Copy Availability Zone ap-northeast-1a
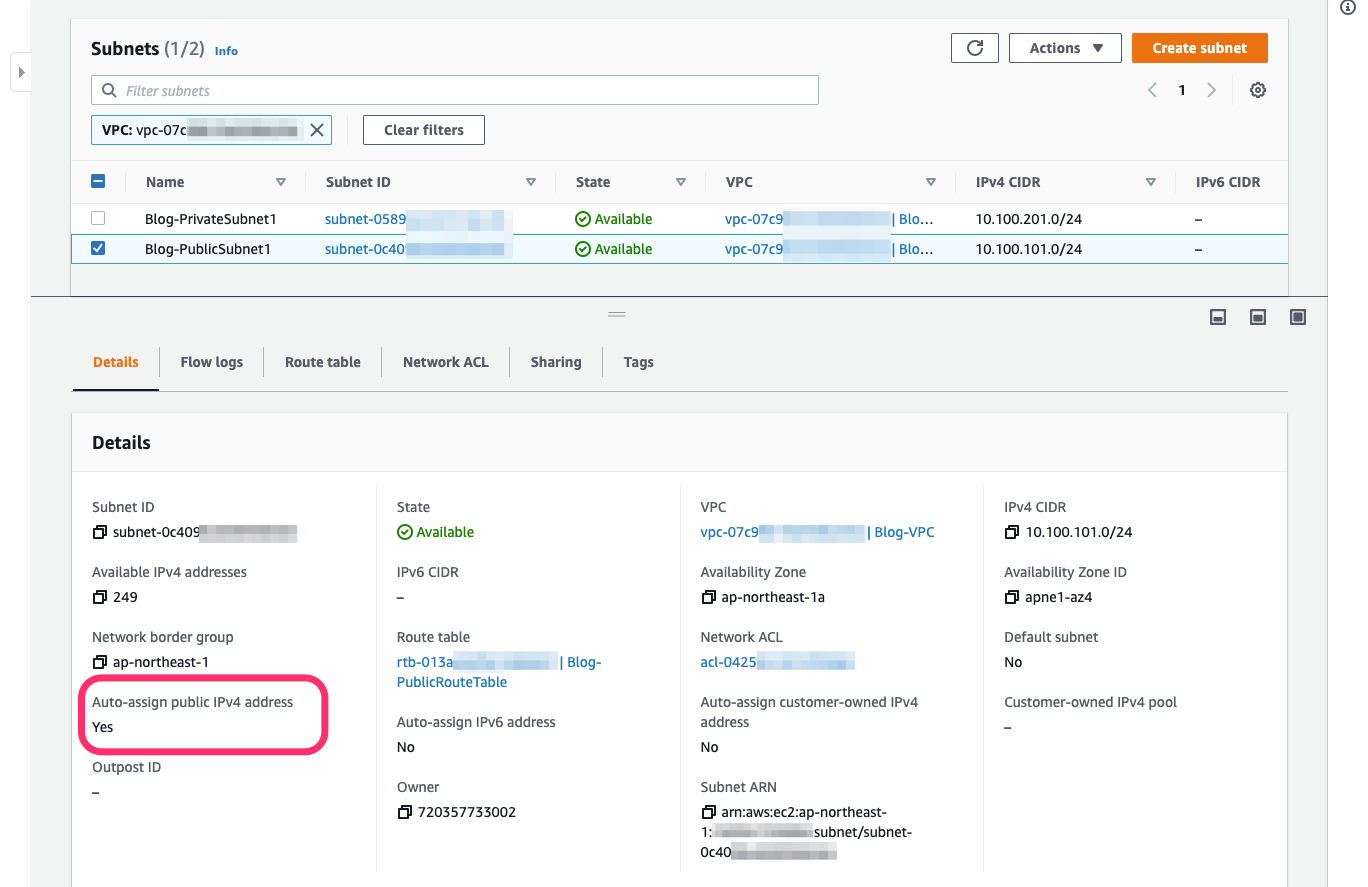The height and width of the screenshot is (887, 1368). click(708, 598)
